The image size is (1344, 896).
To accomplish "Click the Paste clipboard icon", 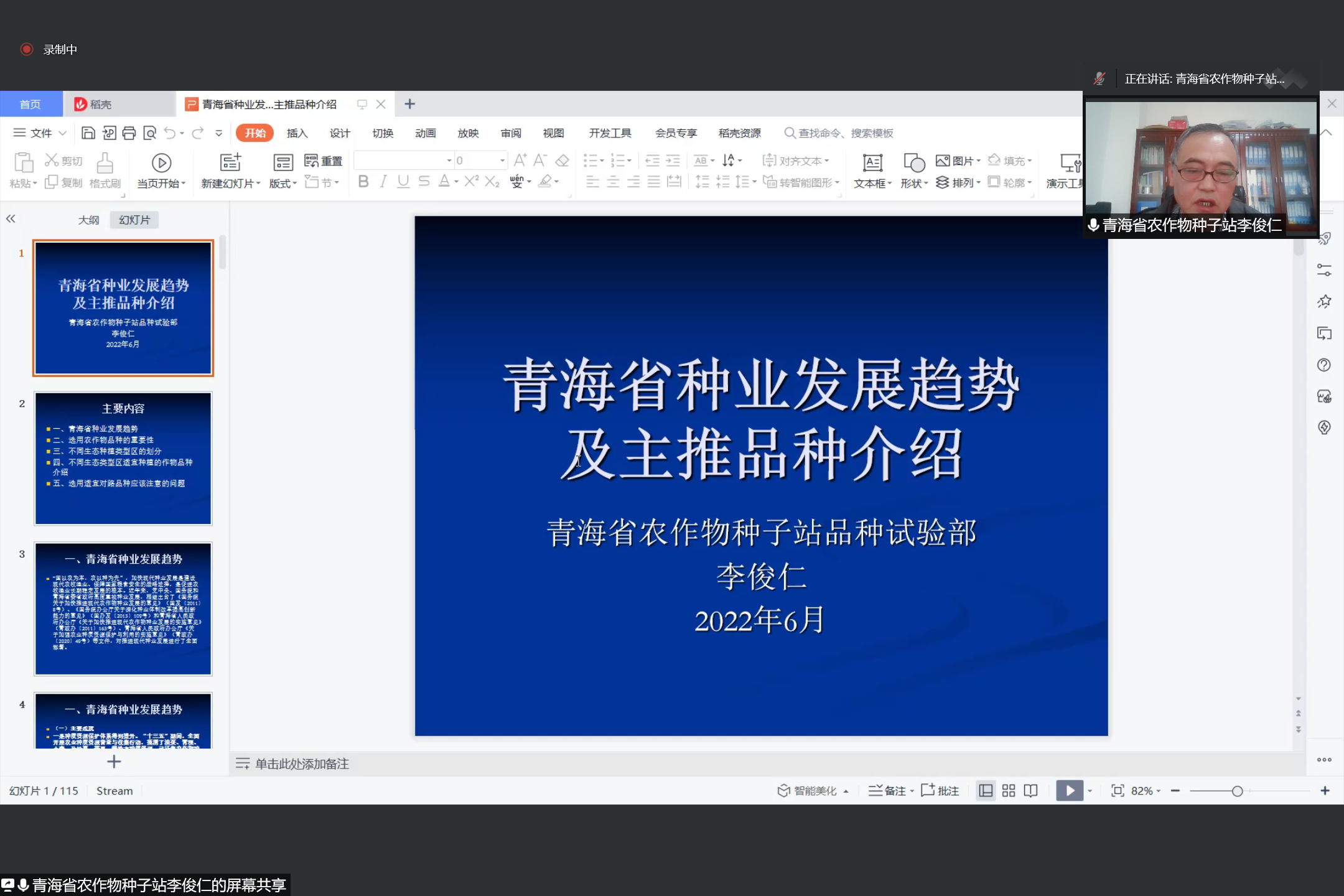I will (x=23, y=163).
